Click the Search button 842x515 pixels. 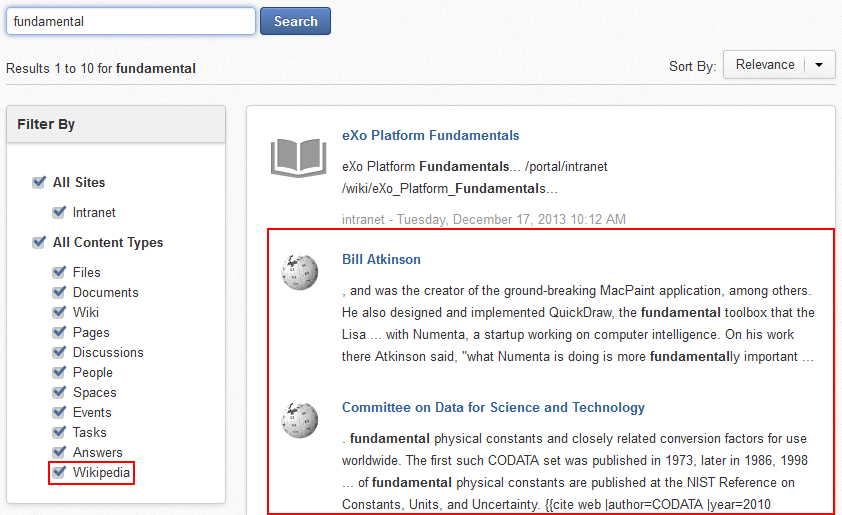pyautogui.click(x=295, y=21)
